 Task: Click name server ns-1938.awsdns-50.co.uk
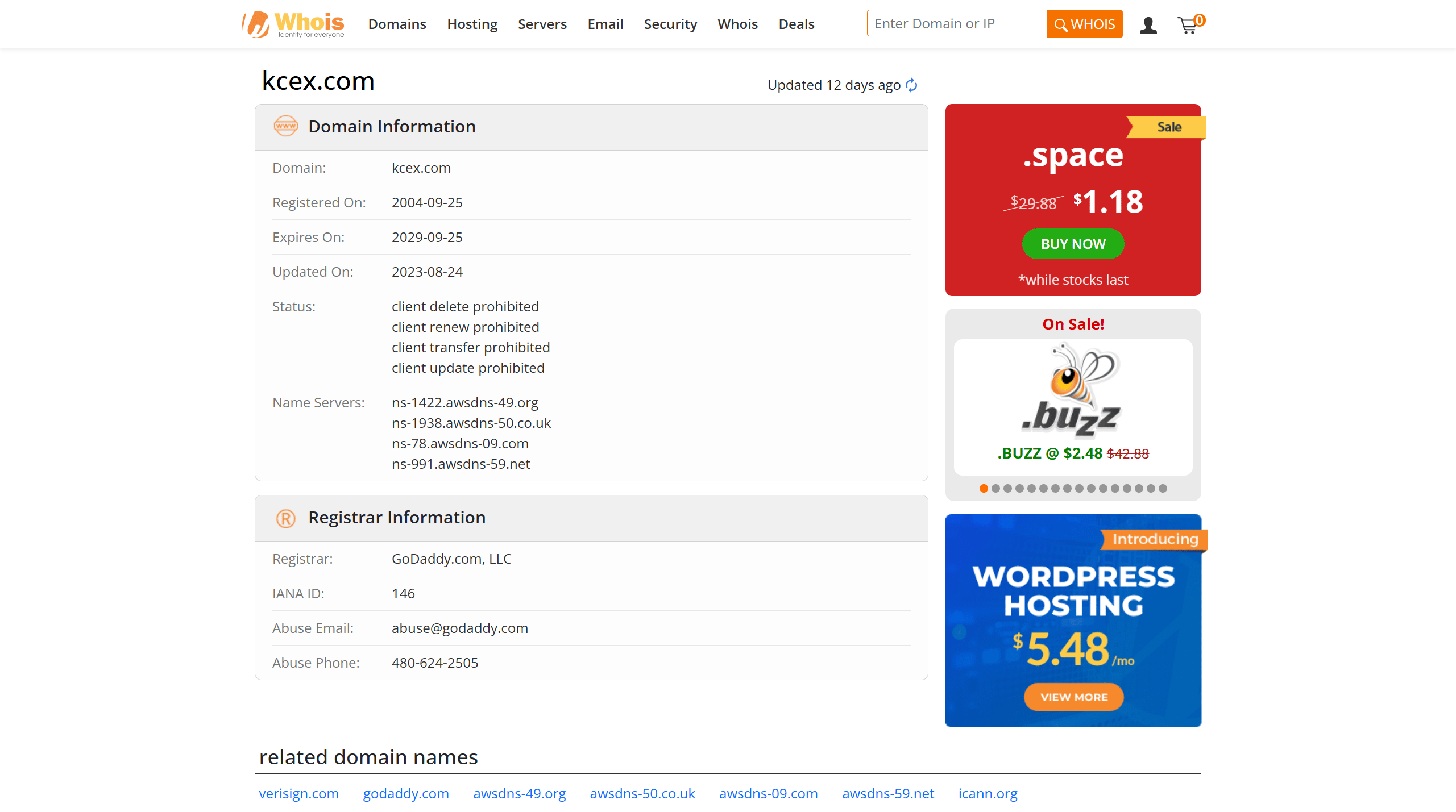click(471, 423)
